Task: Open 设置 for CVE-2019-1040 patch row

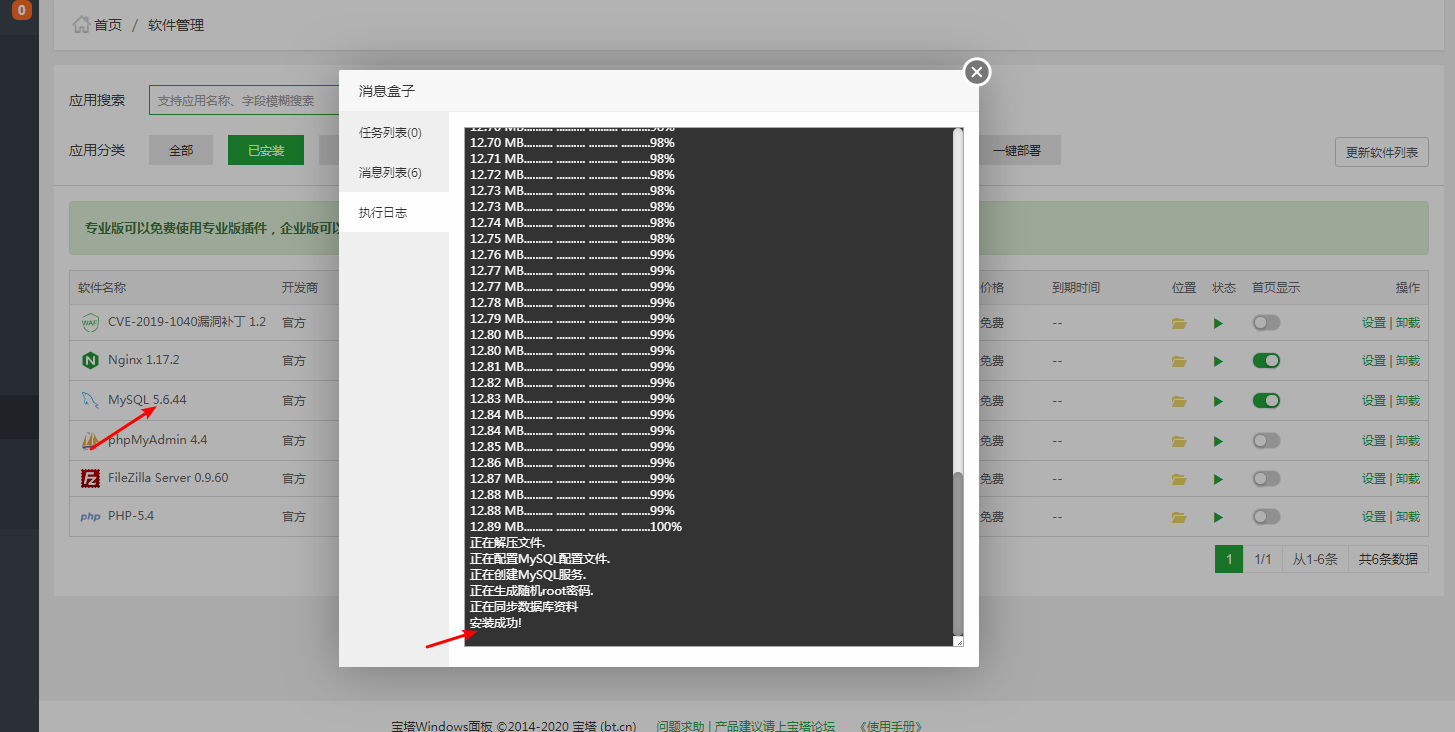Action: [x=1373, y=323]
